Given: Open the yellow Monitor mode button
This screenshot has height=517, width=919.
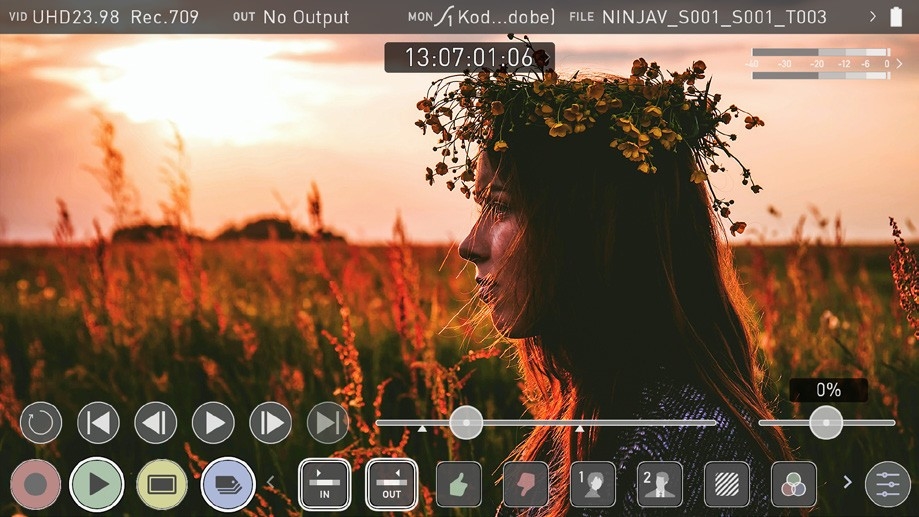Looking at the screenshot, I should (x=162, y=485).
